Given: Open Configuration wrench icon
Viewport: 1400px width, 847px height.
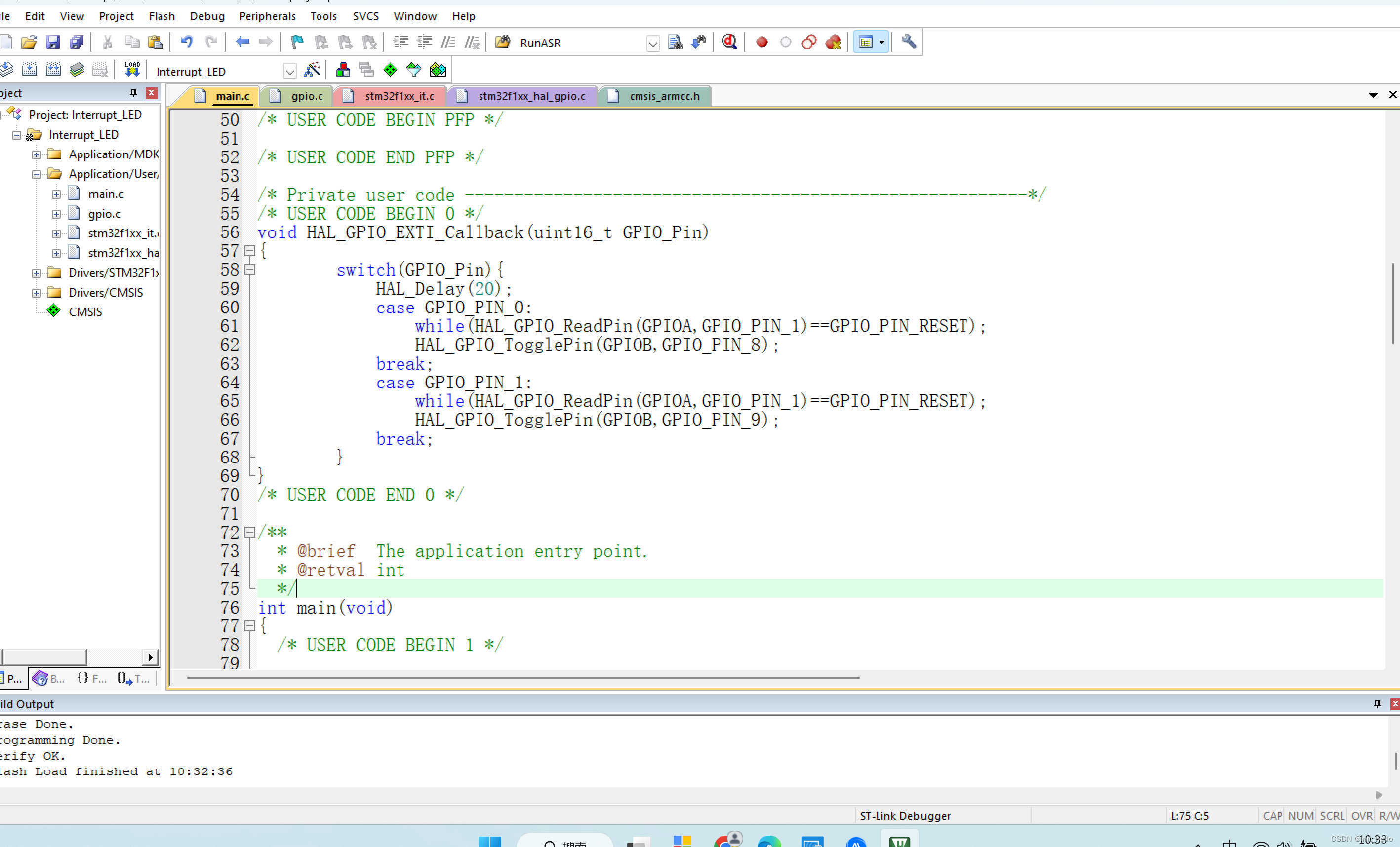Looking at the screenshot, I should point(909,42).
